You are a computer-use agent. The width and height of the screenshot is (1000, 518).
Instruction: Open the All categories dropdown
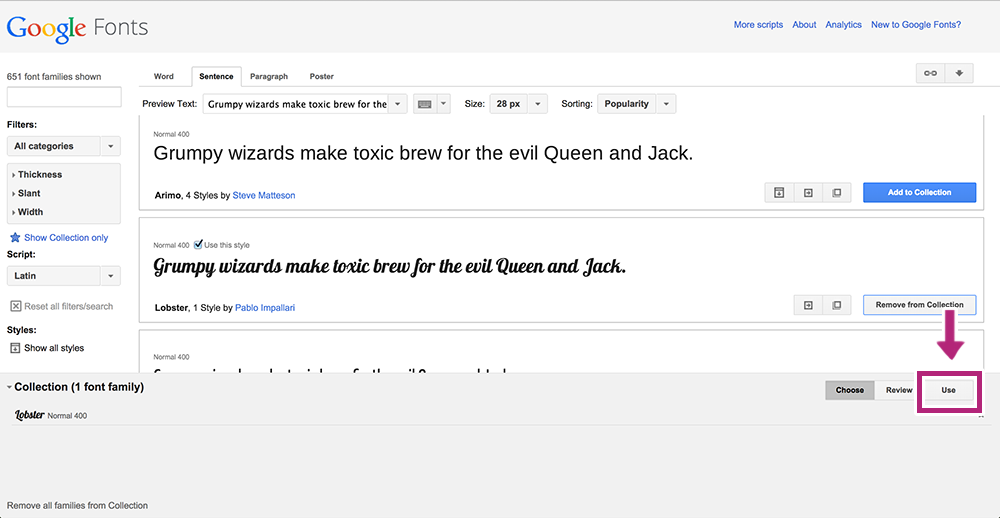coord(64,146)
